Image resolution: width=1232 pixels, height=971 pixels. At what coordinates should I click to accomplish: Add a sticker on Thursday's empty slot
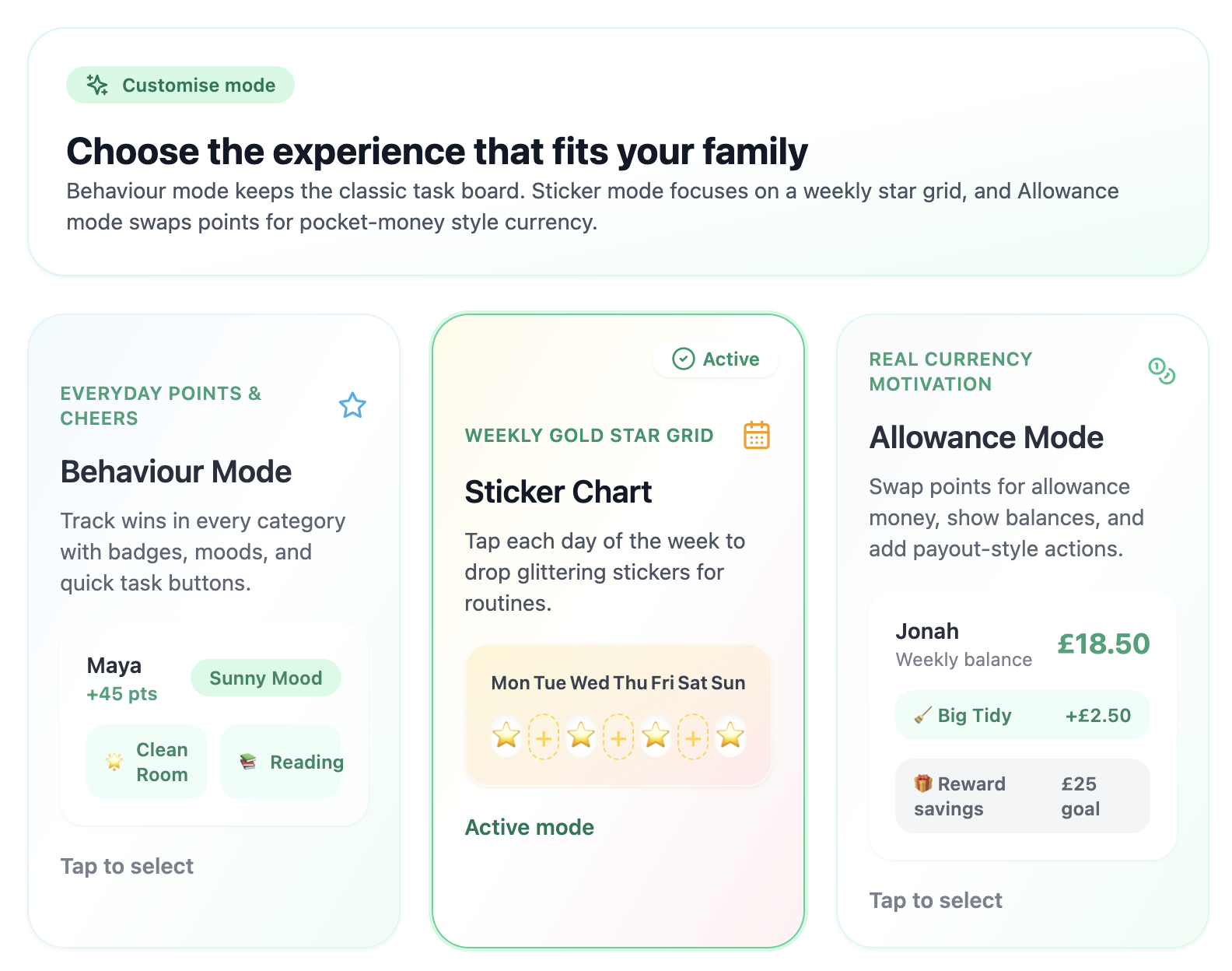click(x=618, y=738)
